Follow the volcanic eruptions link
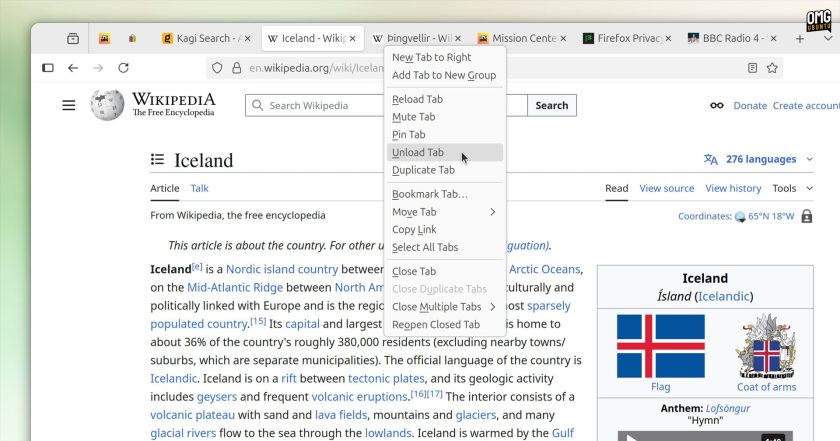The width and height of the screenshot is (840, 441). pyautogui.click(x=359, y=397)
